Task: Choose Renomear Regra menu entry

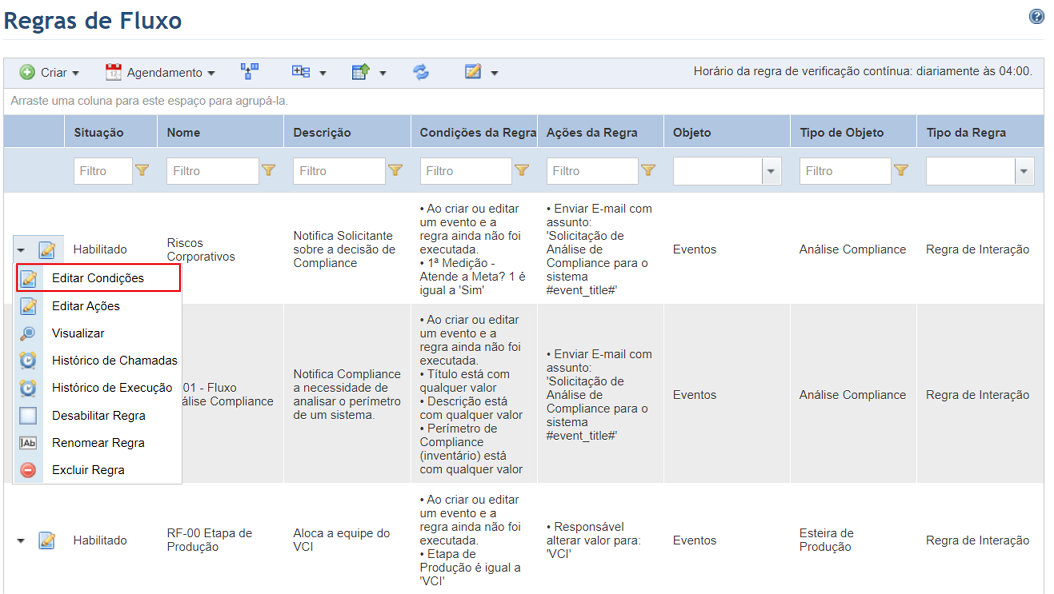Action: (x=98, y=443)
